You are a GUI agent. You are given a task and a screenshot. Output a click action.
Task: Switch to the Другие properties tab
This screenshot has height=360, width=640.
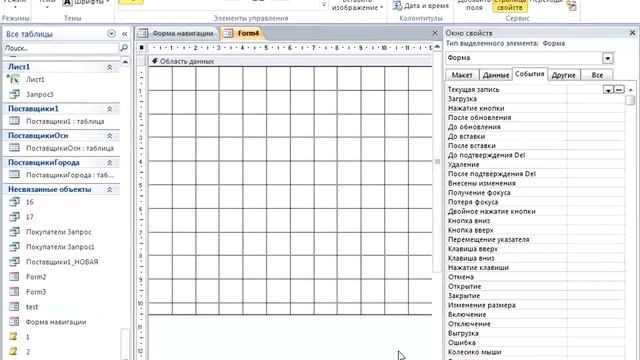564,75
